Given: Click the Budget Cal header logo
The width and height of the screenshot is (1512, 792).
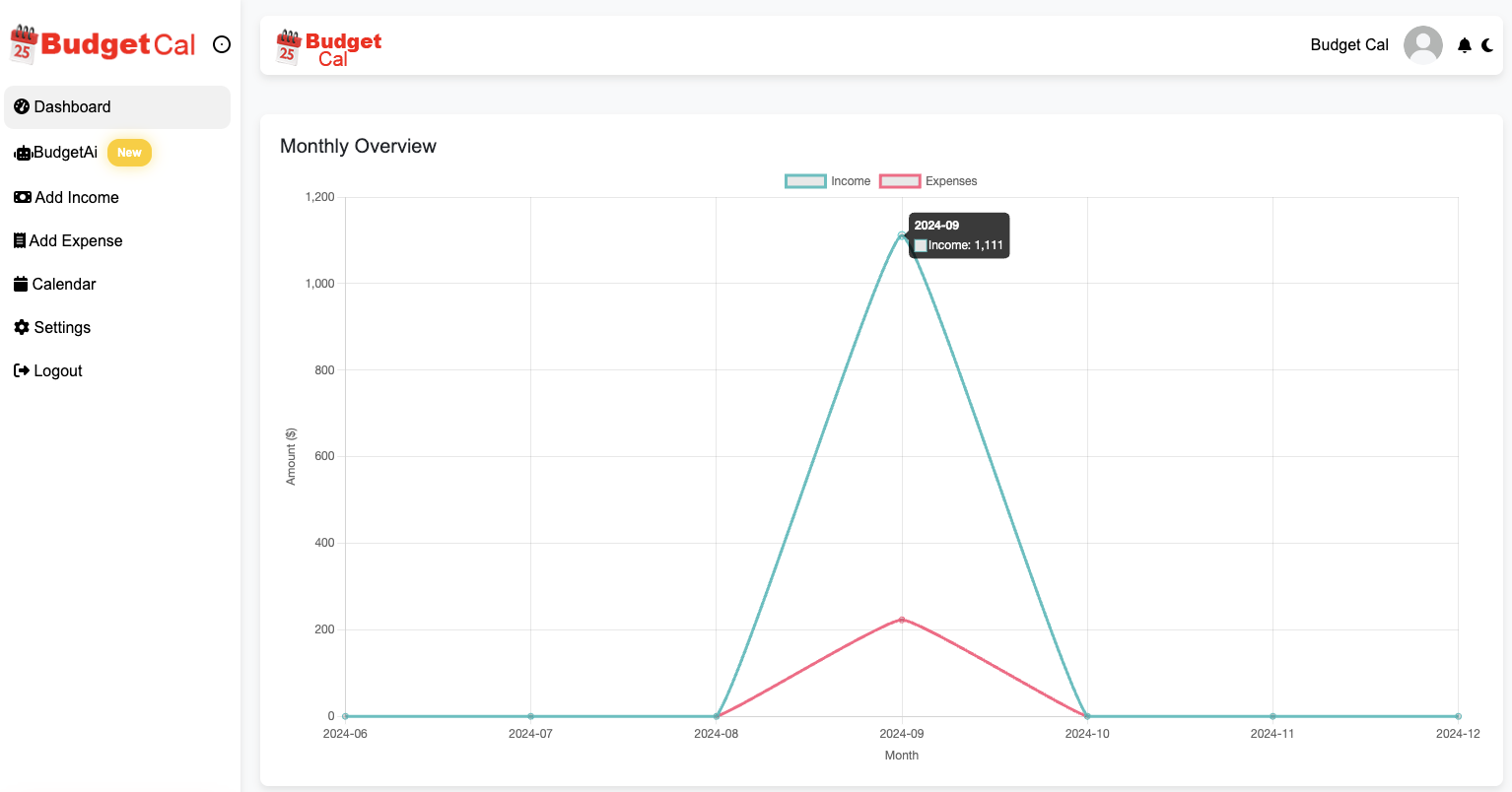Looking at the screenshot, I should coord(328,47).
